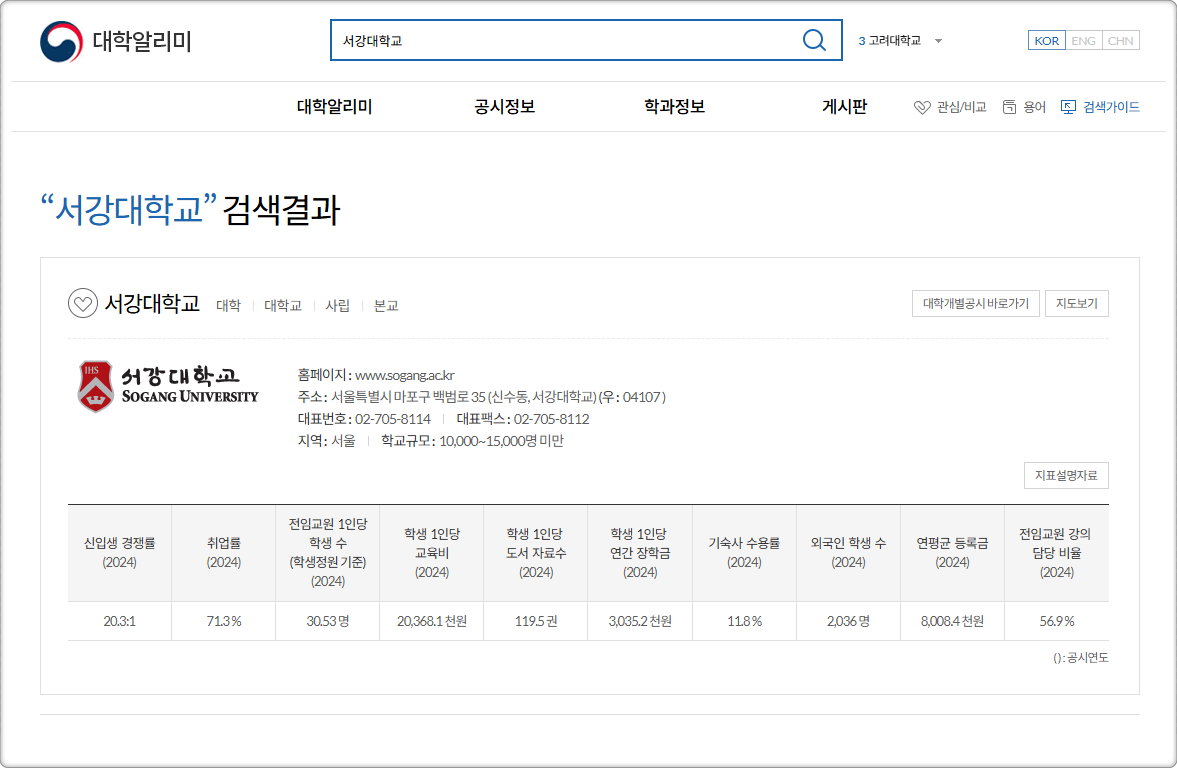Open the 3 고려대학교 trending keyword
The height and width of the screenshot is (768, 1177).
tap(890, 41)
